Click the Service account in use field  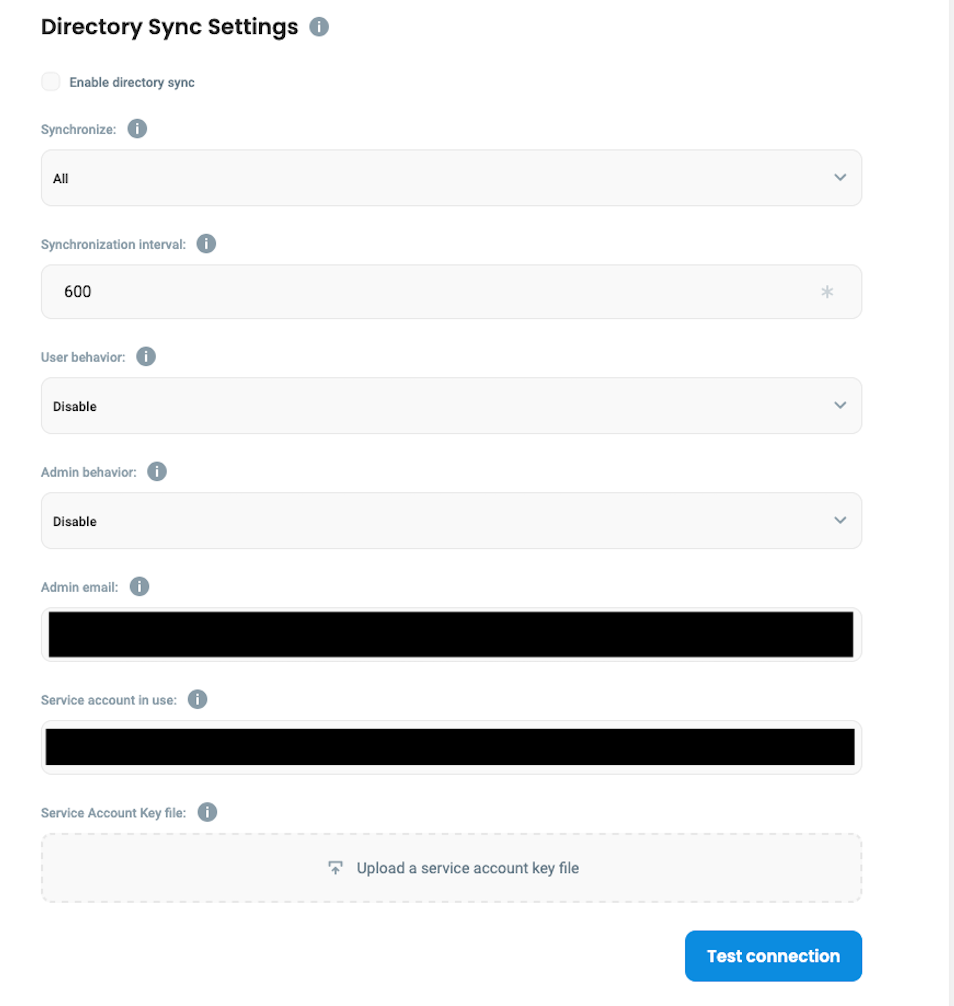coord(451,747)
